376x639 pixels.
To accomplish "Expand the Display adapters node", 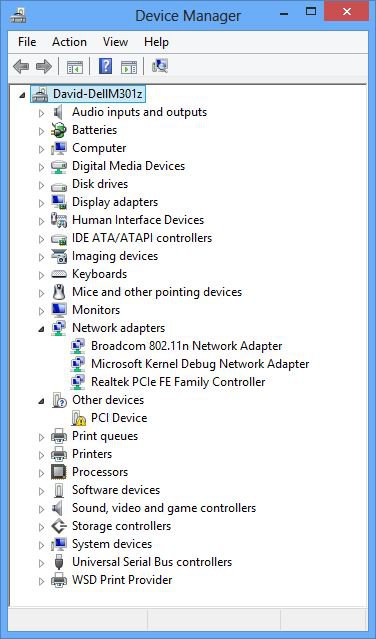I will 41,203.
